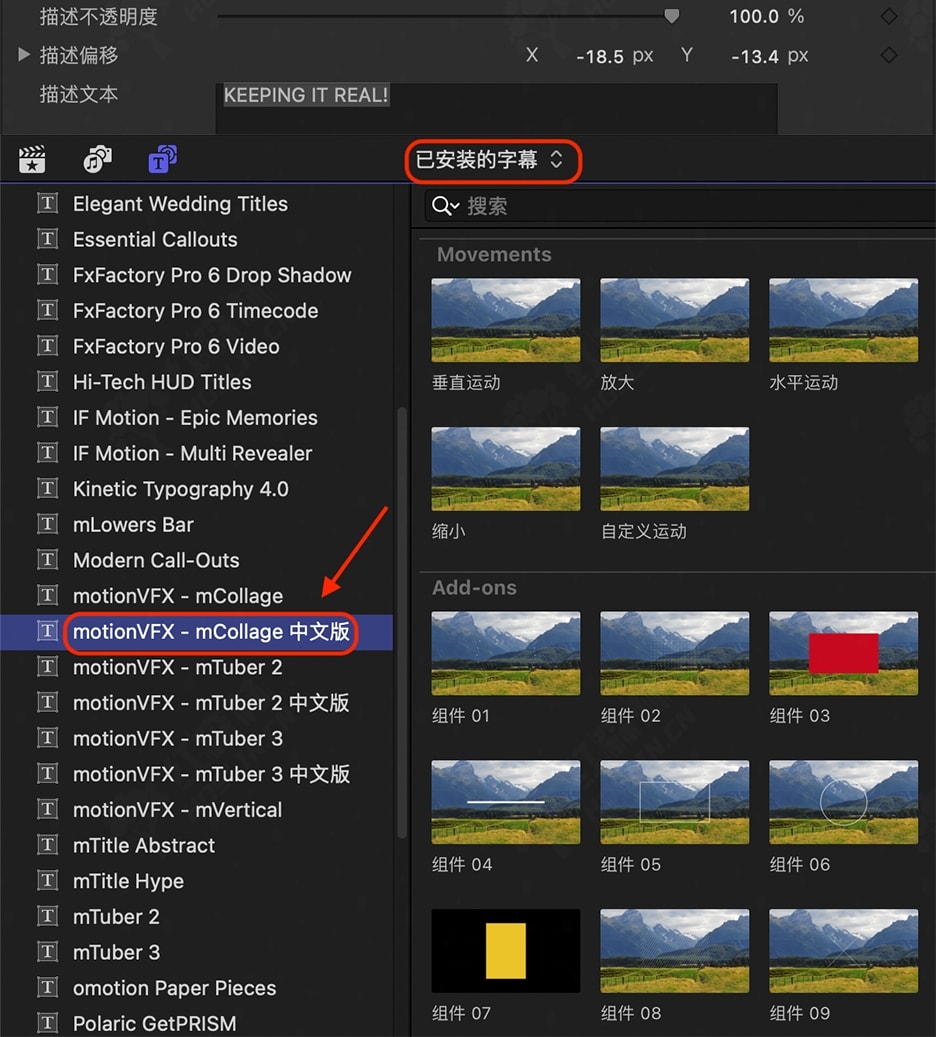This screenshot has height=1037, width=936.
Task: Click the titles sidebar vertical scrollbar
Action: click(x=402, y=622)
